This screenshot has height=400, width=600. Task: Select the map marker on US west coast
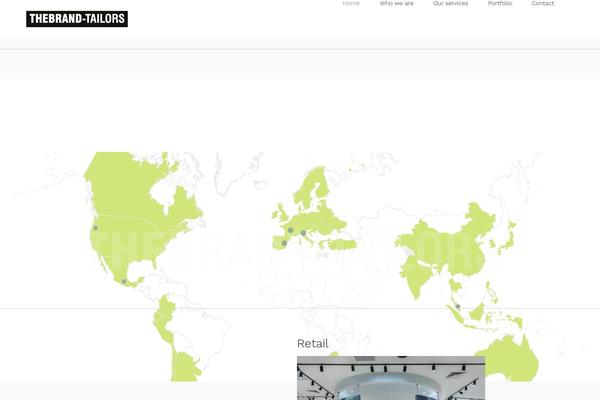pos(95,228)
